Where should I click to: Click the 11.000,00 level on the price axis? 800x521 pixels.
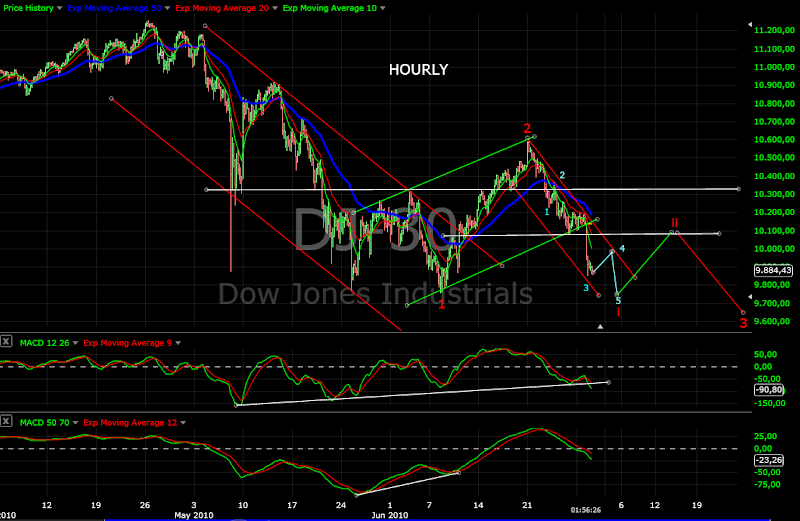tap(774, 67)
